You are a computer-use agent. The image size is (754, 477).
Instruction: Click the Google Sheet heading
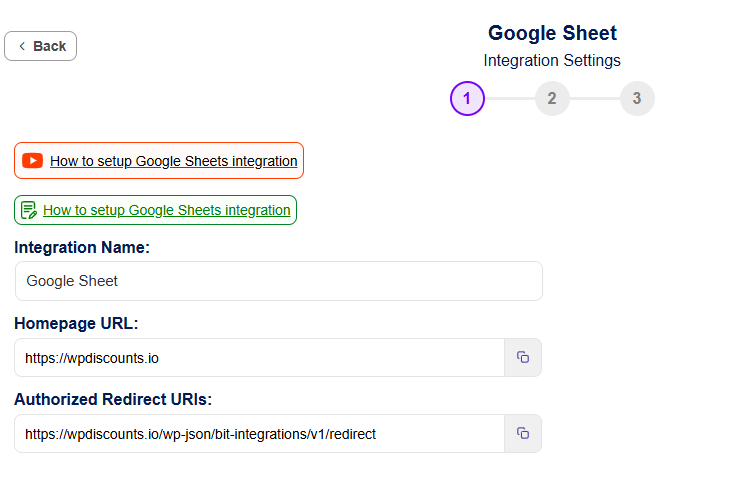click(x=552, y=33)
